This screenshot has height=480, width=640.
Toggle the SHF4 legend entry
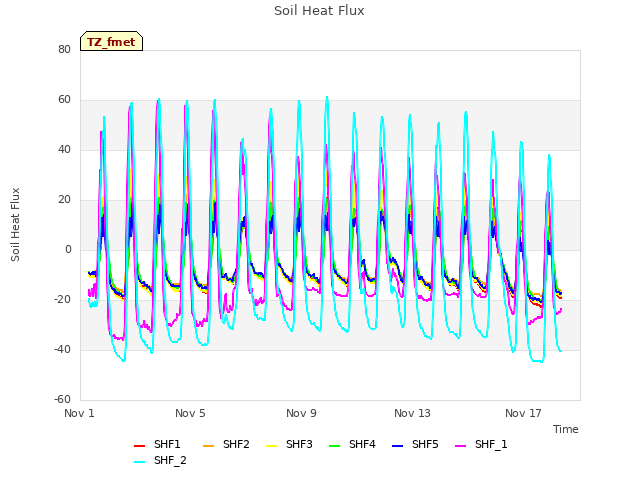click(352, 444)
